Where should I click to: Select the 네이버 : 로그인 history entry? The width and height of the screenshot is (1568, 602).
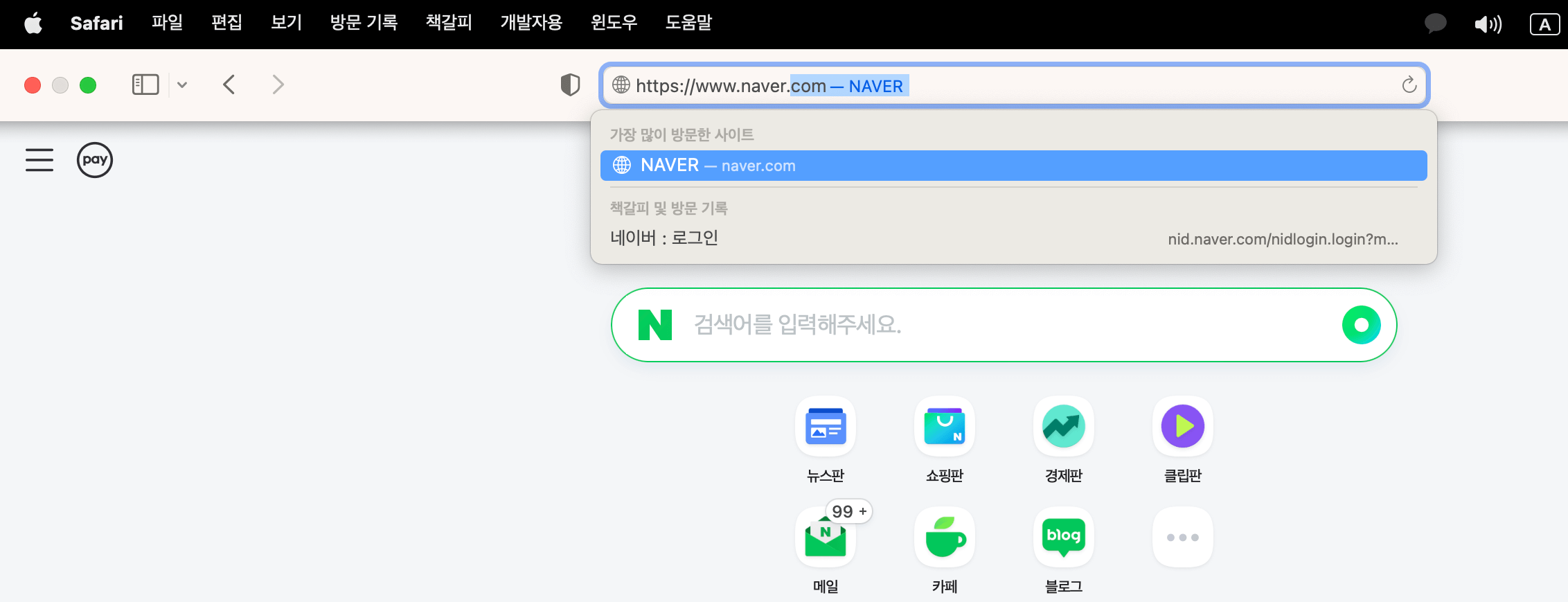(1013, 238)
